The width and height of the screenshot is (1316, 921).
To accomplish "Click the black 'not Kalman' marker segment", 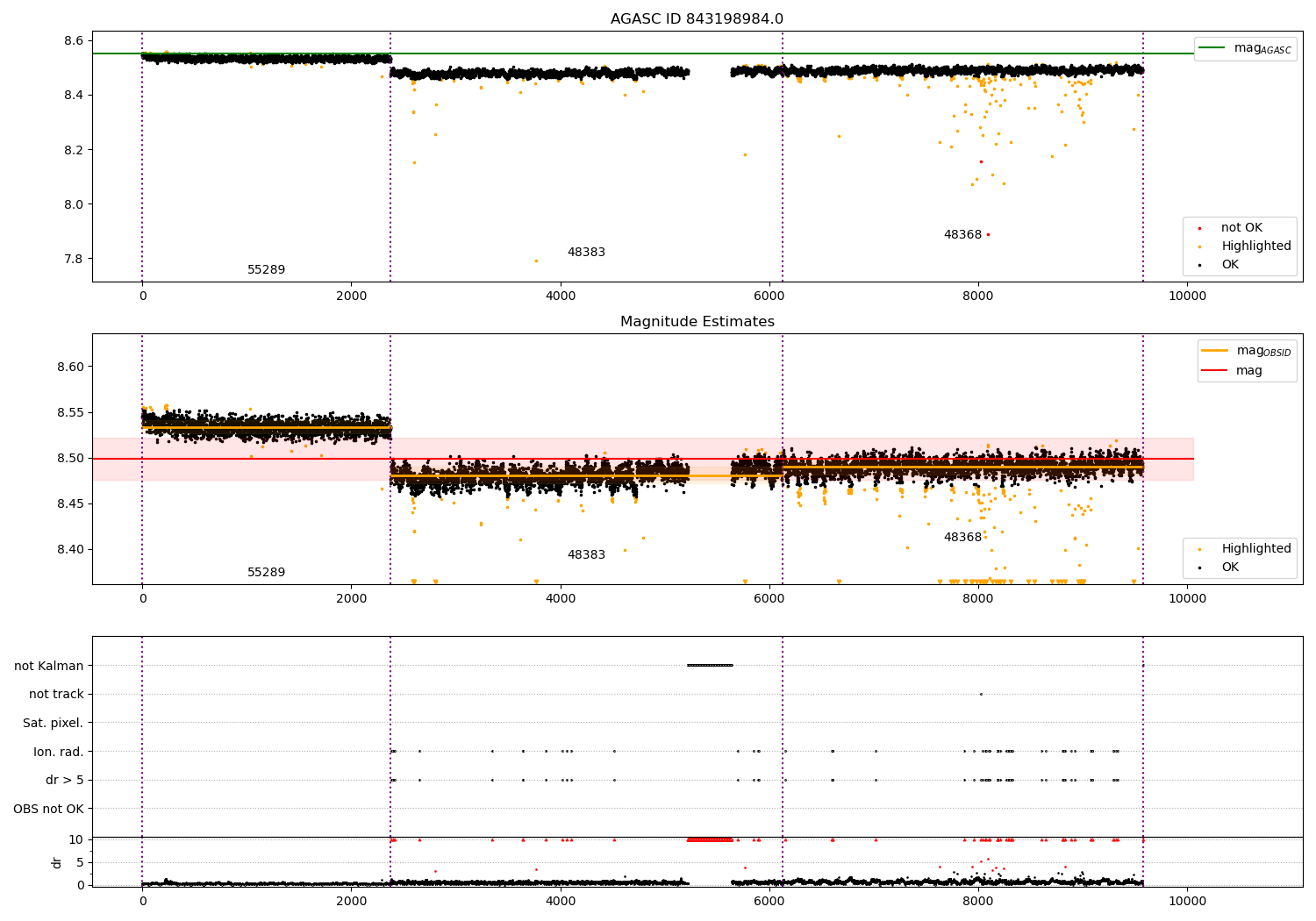I will (710, 665).
